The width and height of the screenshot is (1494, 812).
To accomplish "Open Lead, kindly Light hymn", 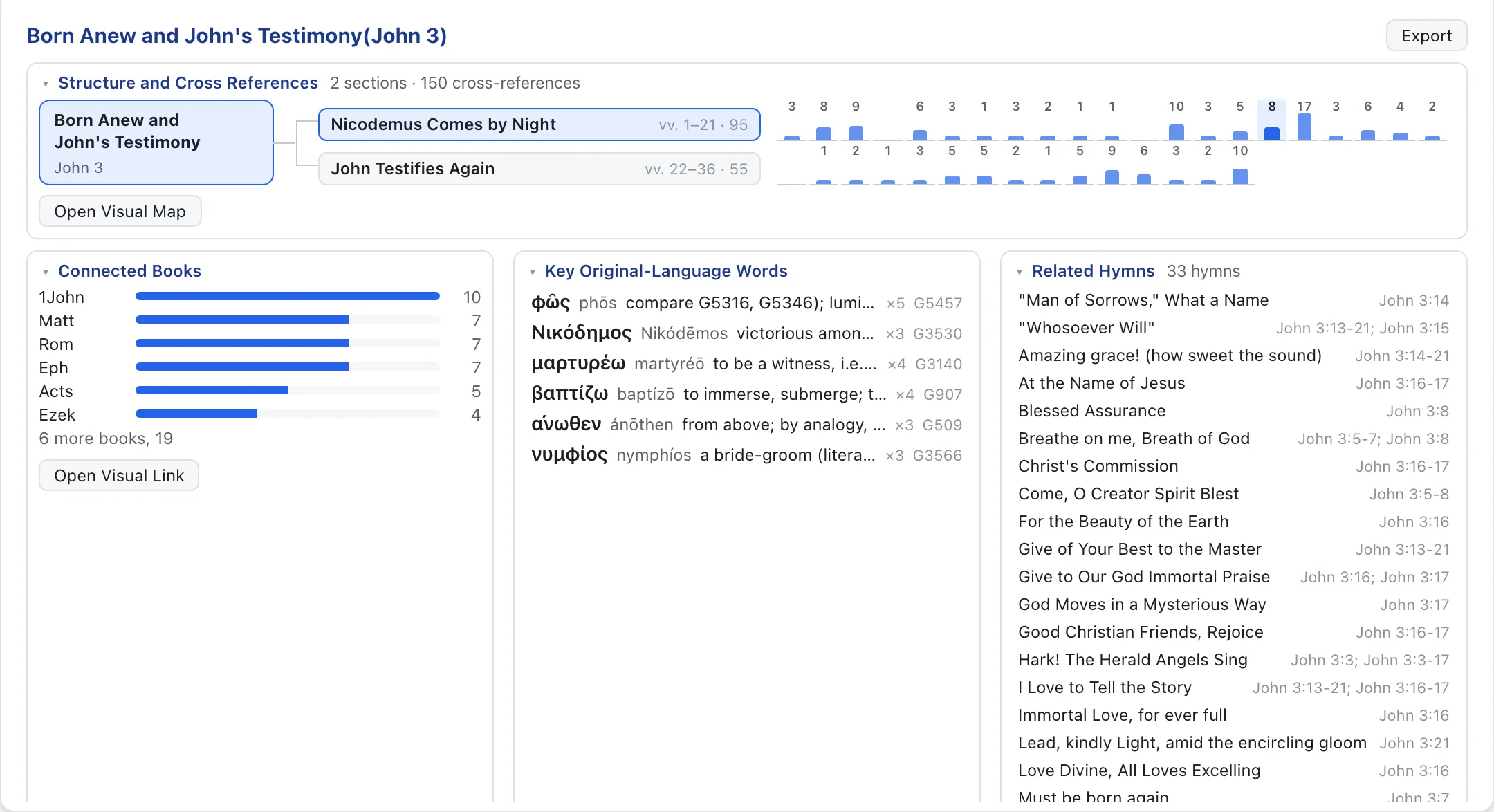I will (1233, 743).
